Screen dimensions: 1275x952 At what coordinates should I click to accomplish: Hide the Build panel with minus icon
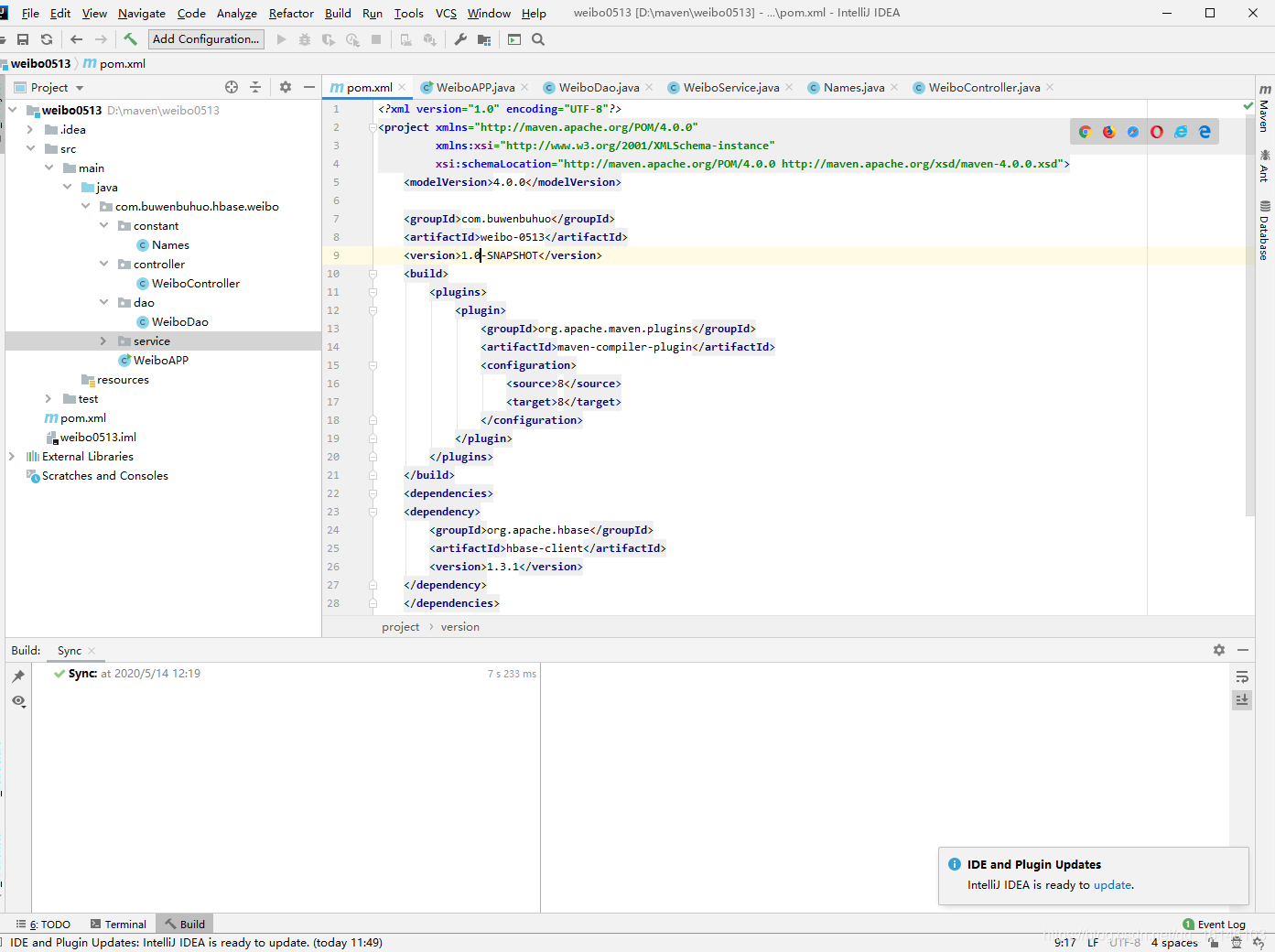click(1243, 650)
